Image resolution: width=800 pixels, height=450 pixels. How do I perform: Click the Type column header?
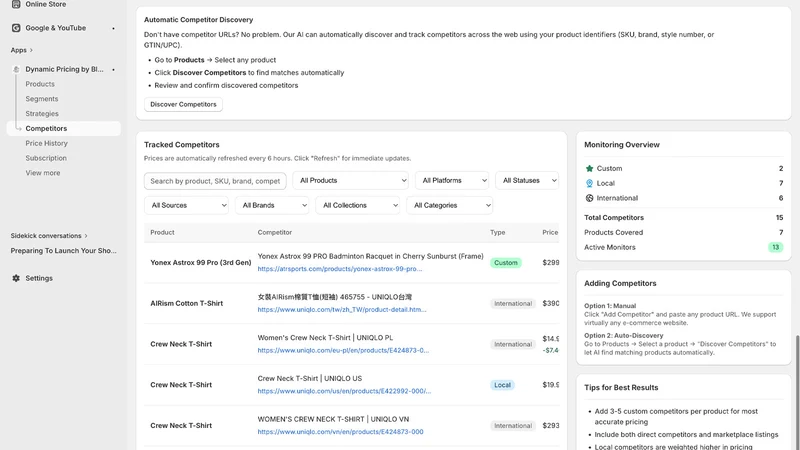[497, 233]
